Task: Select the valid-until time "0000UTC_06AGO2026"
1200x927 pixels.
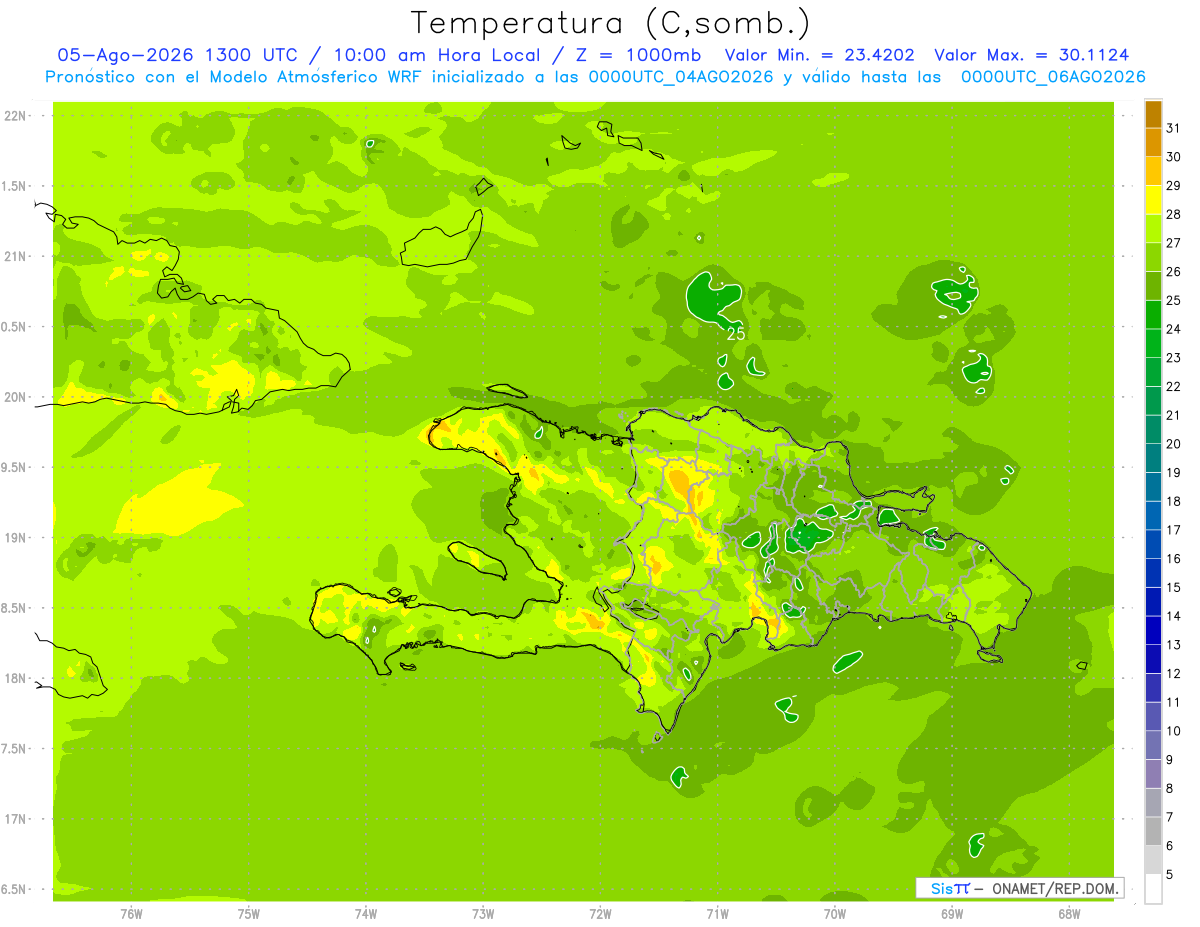Action: tap(1053, 76)
